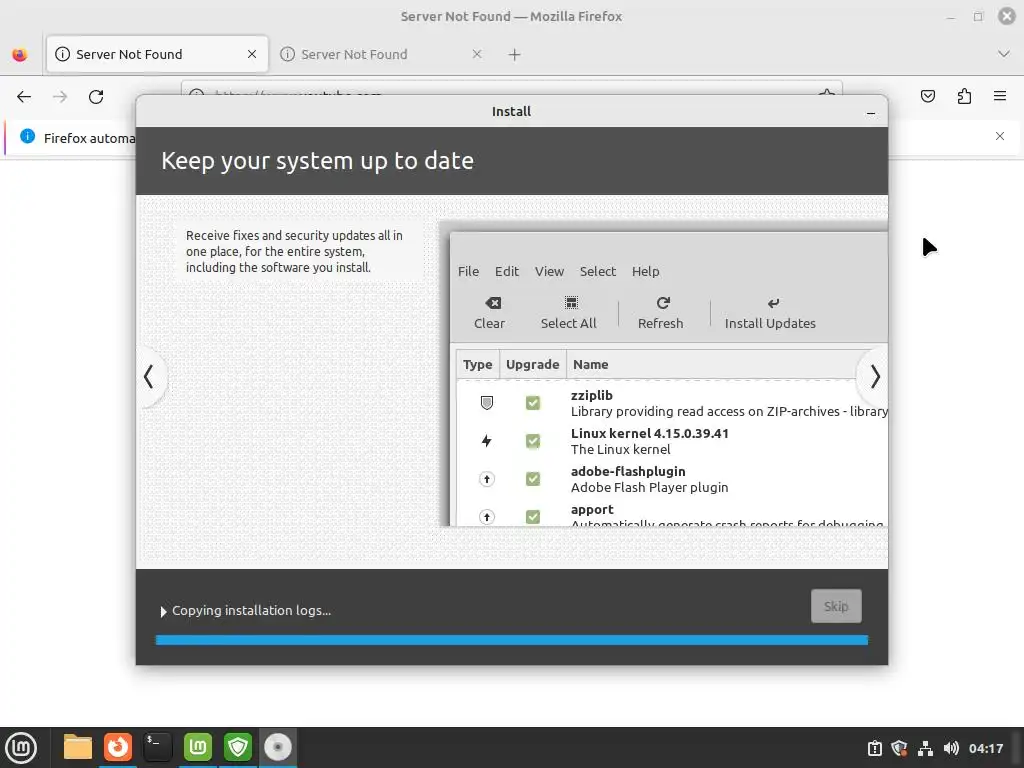Open the clipboard tray icon
The height and width of the screenshot is (768, 1024).
pos(874,748)
